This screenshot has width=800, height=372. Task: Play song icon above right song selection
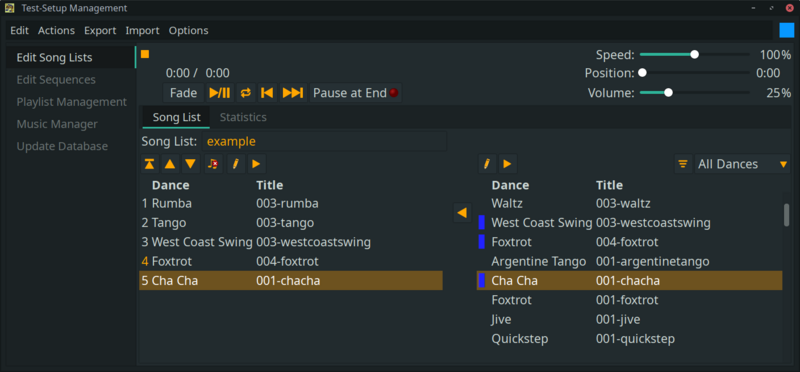point(507,164)
